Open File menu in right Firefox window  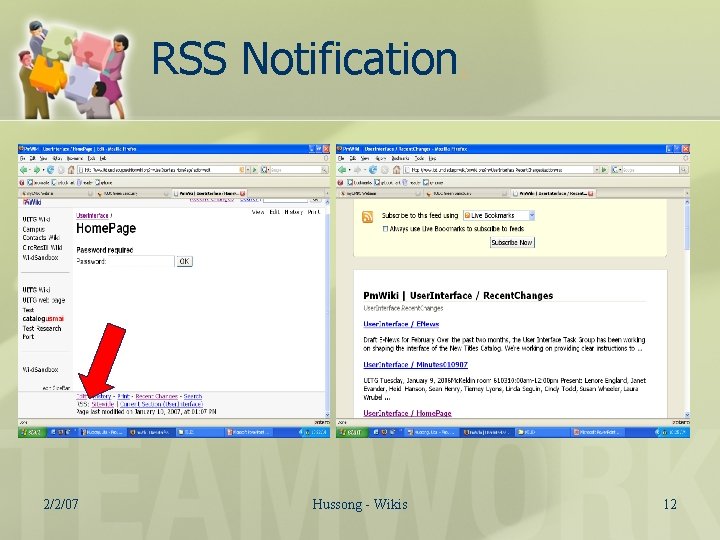pos(341,158)
